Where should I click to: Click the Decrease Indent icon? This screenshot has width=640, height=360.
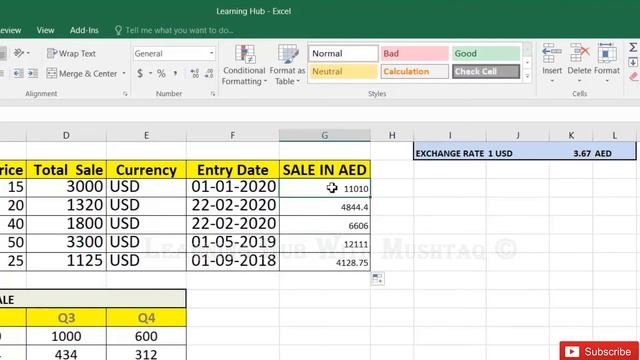click(18, 73)
